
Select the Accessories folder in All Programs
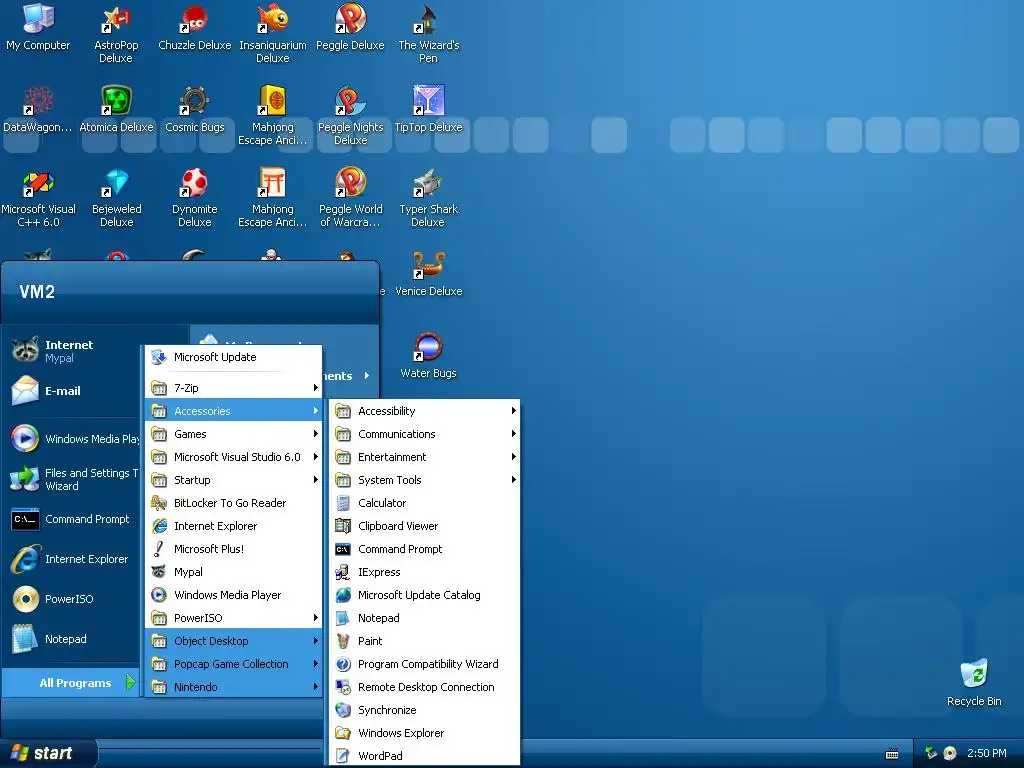point(234,411)
